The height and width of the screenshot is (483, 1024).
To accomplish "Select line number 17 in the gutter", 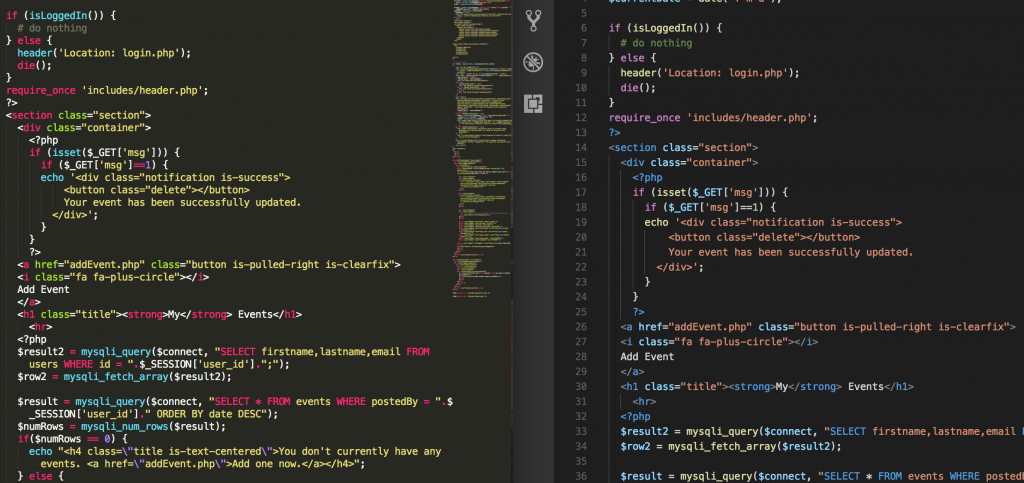I will [581, 192].
